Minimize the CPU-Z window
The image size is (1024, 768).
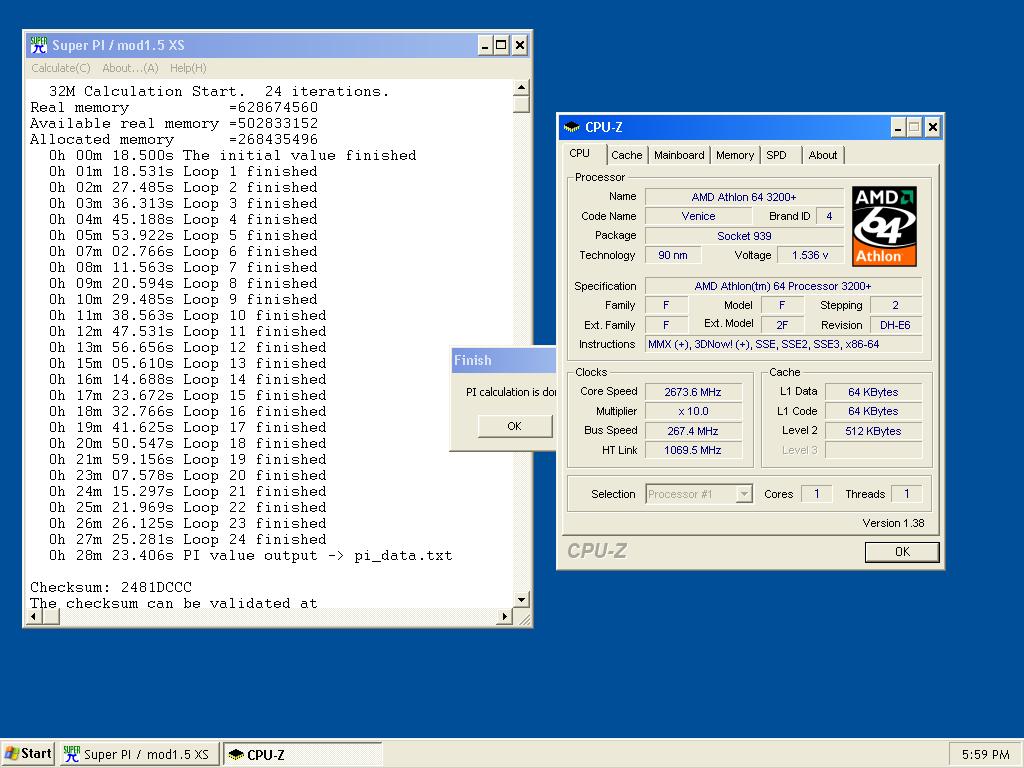tap(899, 127)
